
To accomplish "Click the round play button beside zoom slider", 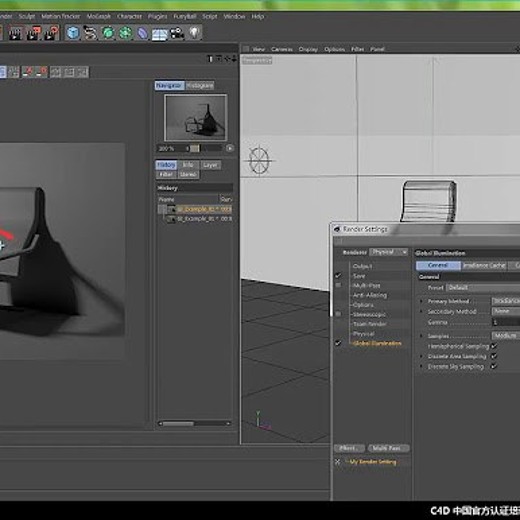I will 230,148.
